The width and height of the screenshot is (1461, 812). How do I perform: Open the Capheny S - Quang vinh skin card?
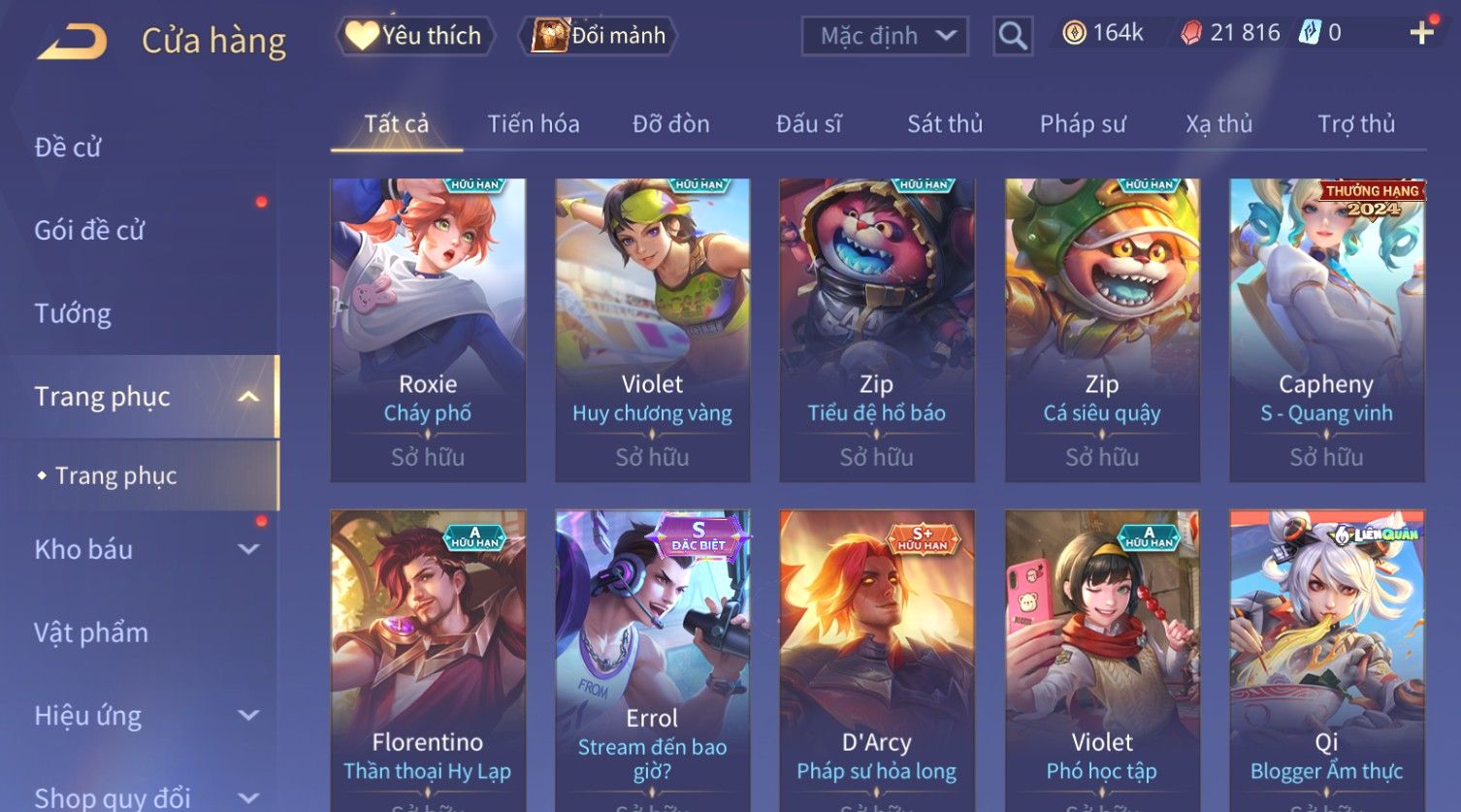coord(1326,330)
